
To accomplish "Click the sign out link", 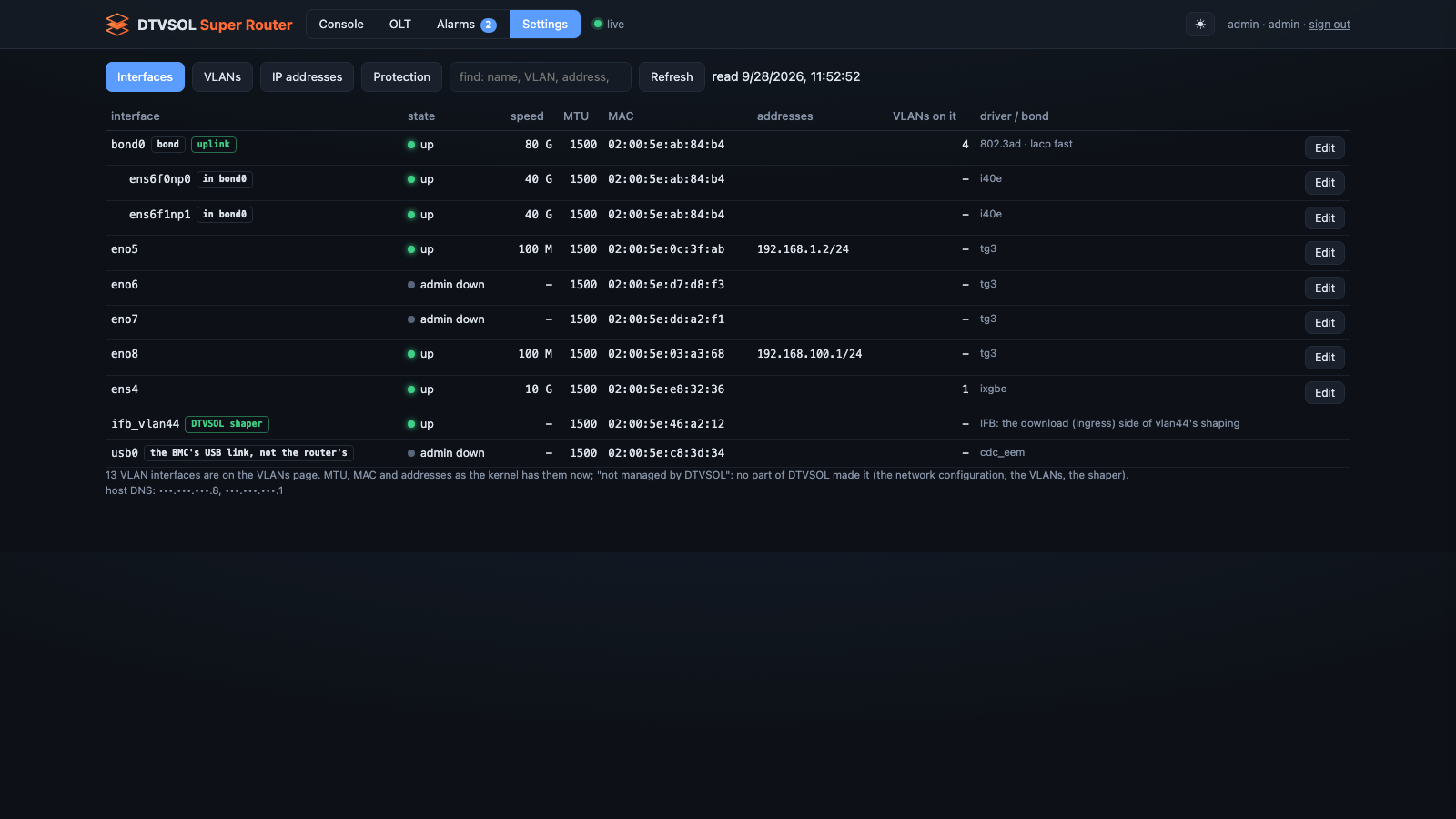I will (x=1330, y=25).
